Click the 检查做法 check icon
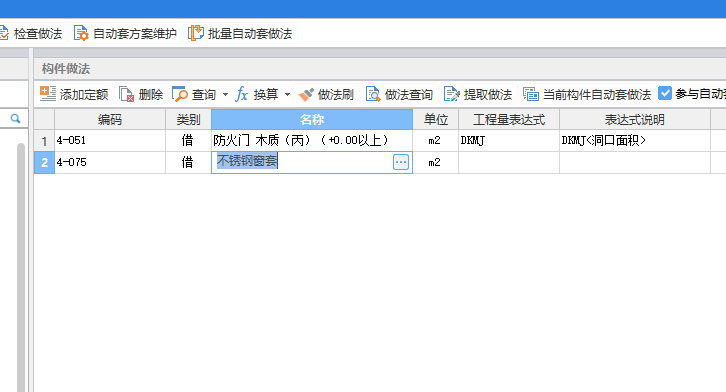726x392 pixels. 4,33
